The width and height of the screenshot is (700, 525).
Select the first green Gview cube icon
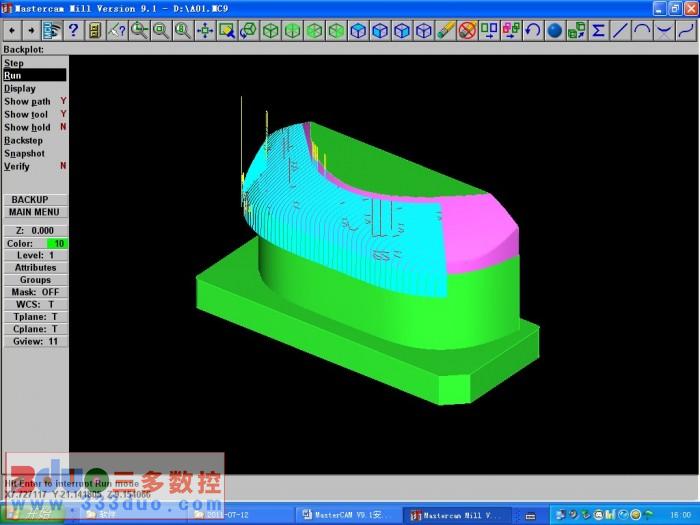271,30
